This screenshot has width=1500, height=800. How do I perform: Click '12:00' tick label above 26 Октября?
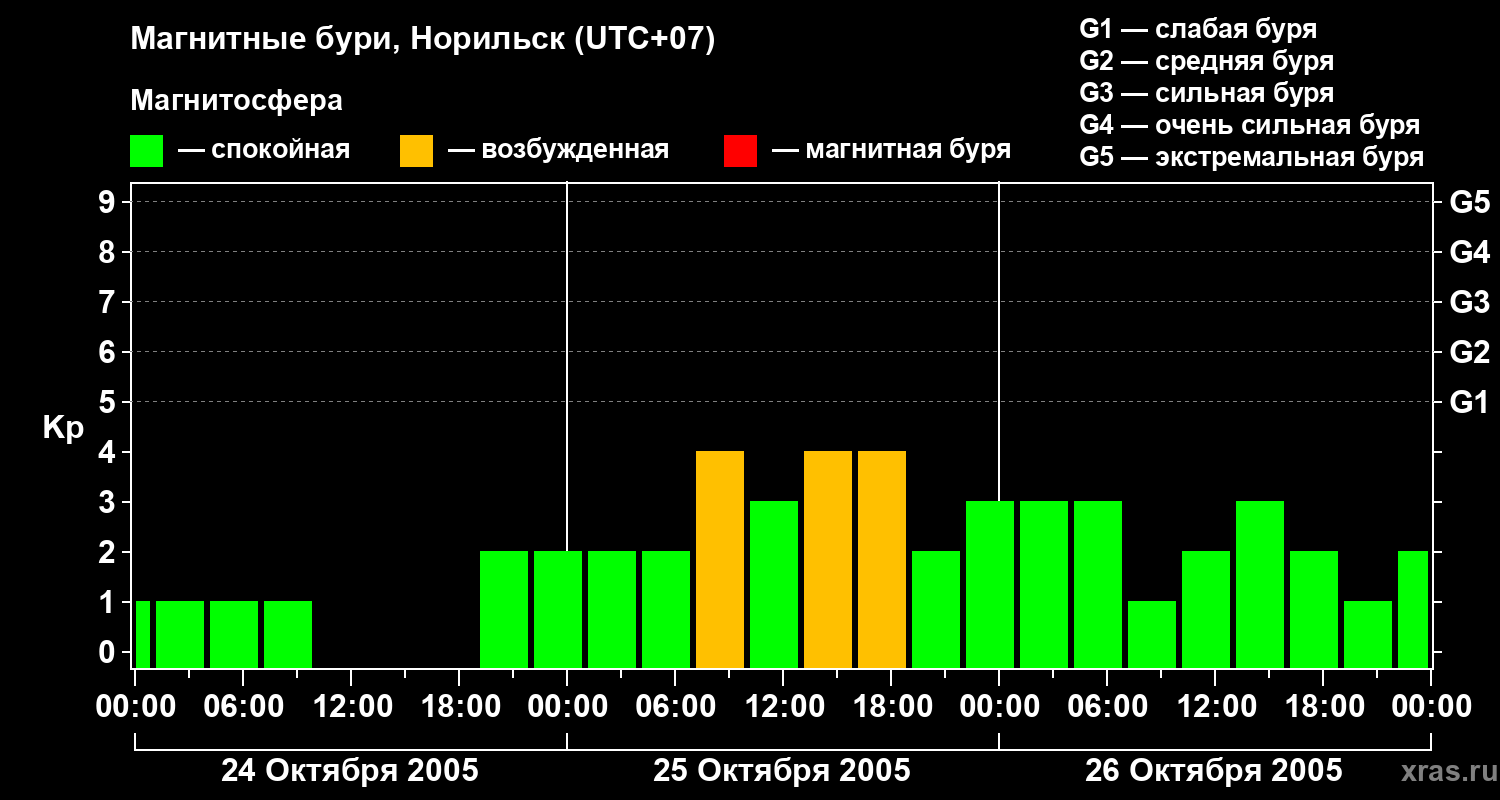[x=1215, y=706]
